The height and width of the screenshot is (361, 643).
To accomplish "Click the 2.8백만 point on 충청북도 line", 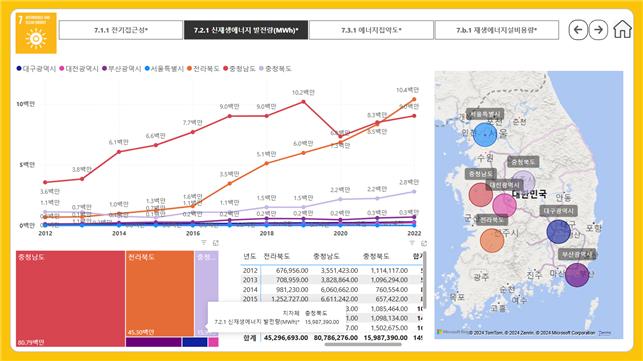I will (x=414, y=192).
